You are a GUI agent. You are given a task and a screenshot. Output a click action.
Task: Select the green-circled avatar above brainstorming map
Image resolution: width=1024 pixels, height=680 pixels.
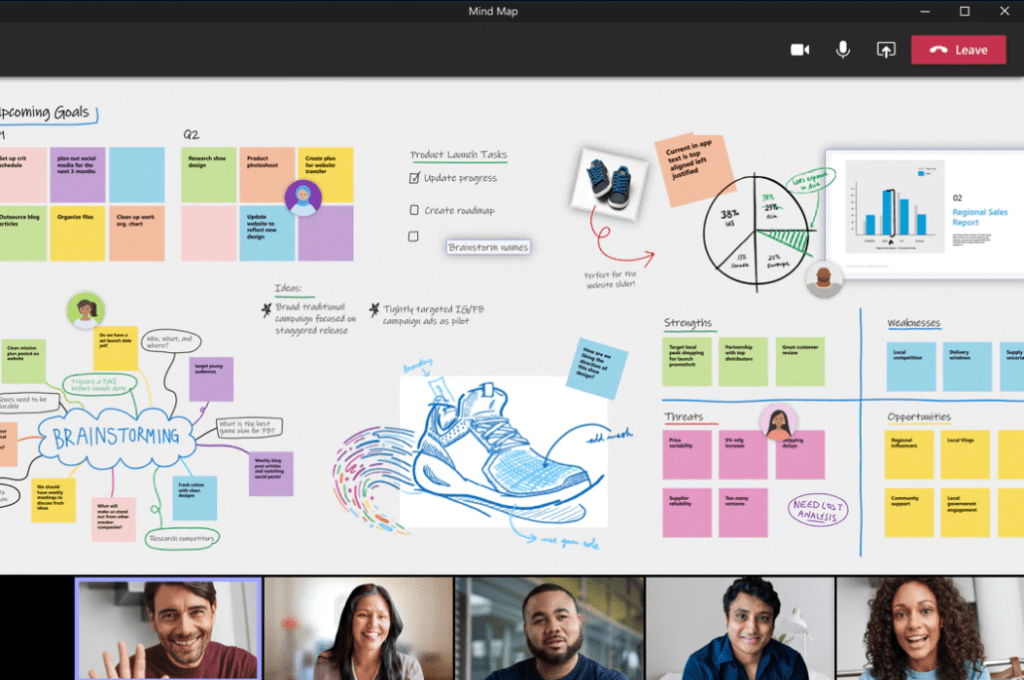coord(86,310)
